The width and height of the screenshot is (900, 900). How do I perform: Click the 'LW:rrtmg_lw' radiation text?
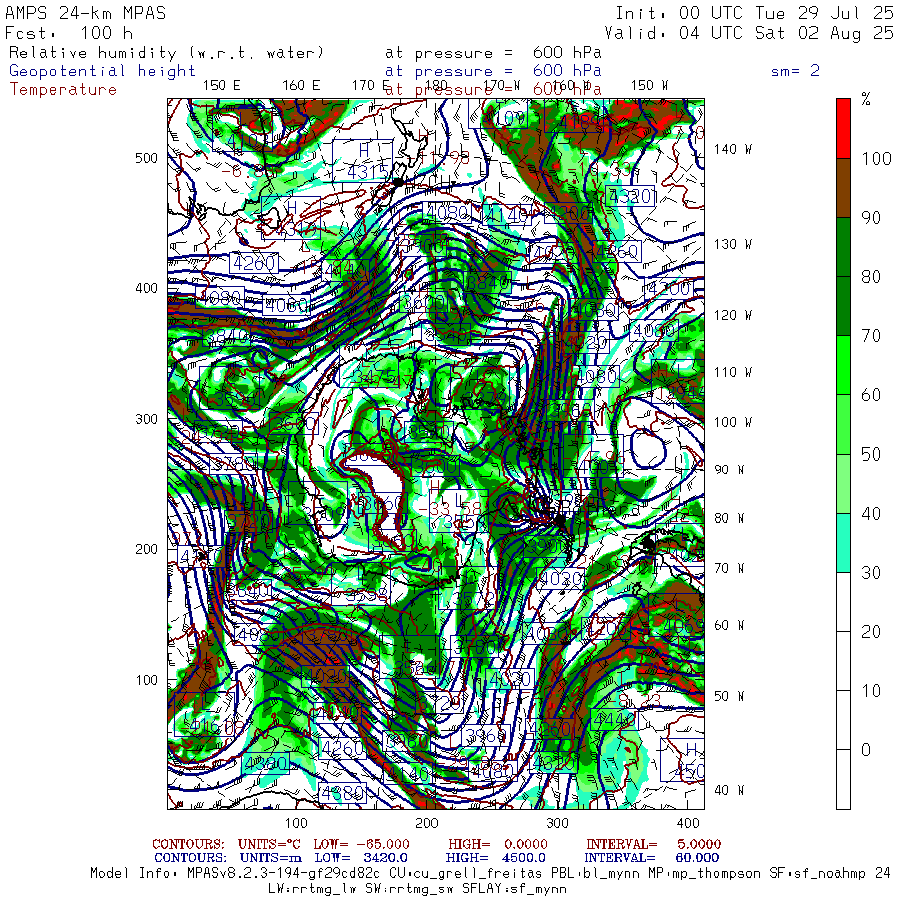point(310,889)
